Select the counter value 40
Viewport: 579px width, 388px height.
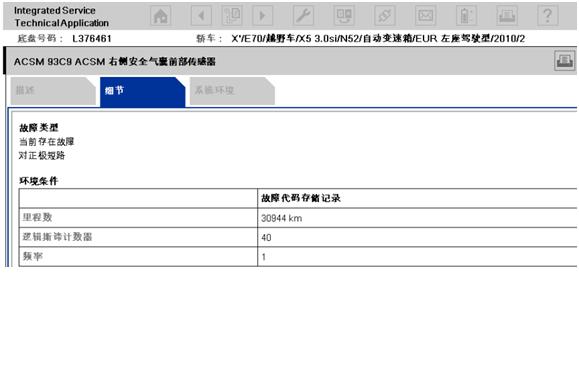coord(266,238)
